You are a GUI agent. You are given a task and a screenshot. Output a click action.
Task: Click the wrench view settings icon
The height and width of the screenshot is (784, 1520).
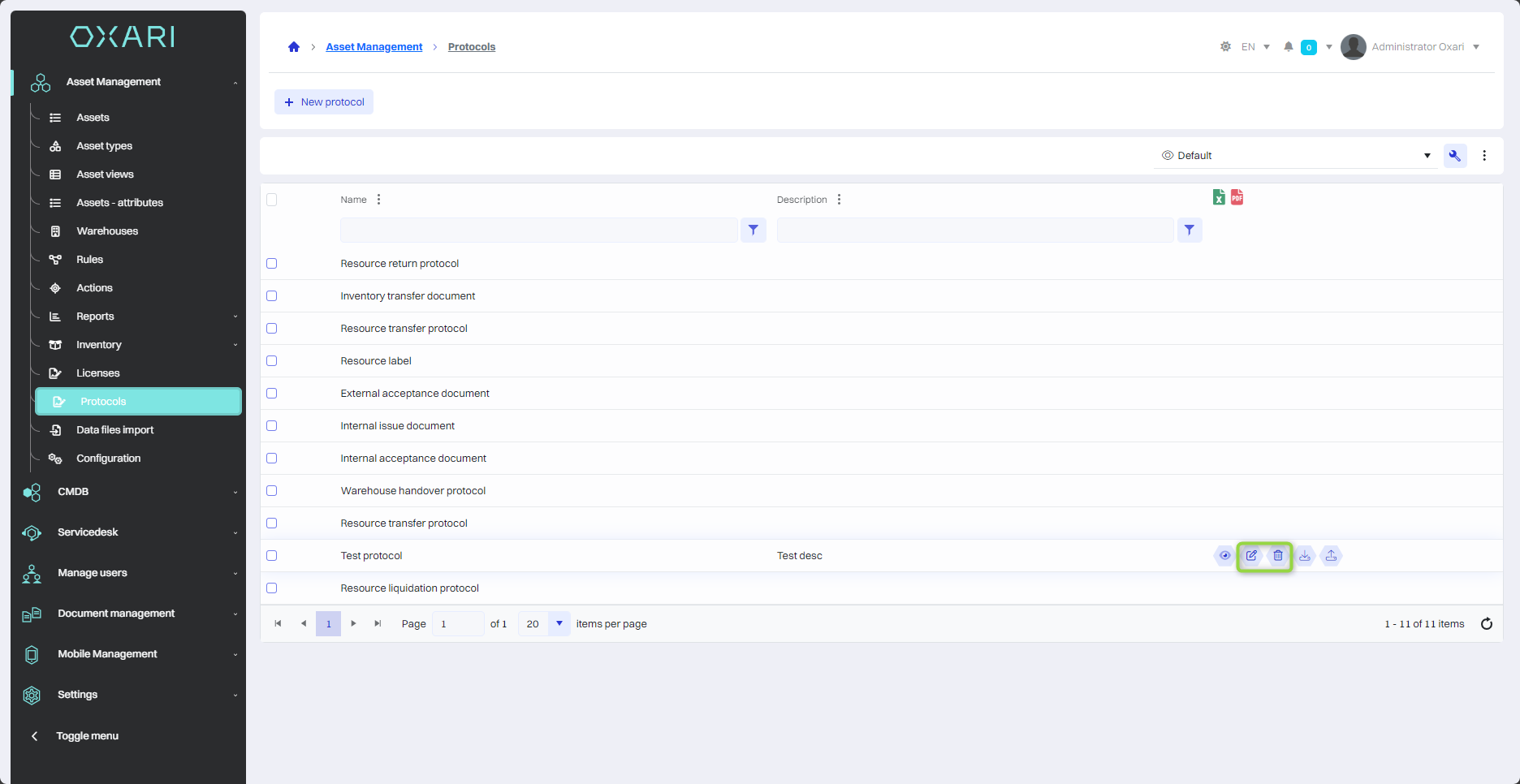coord(1454,156)
